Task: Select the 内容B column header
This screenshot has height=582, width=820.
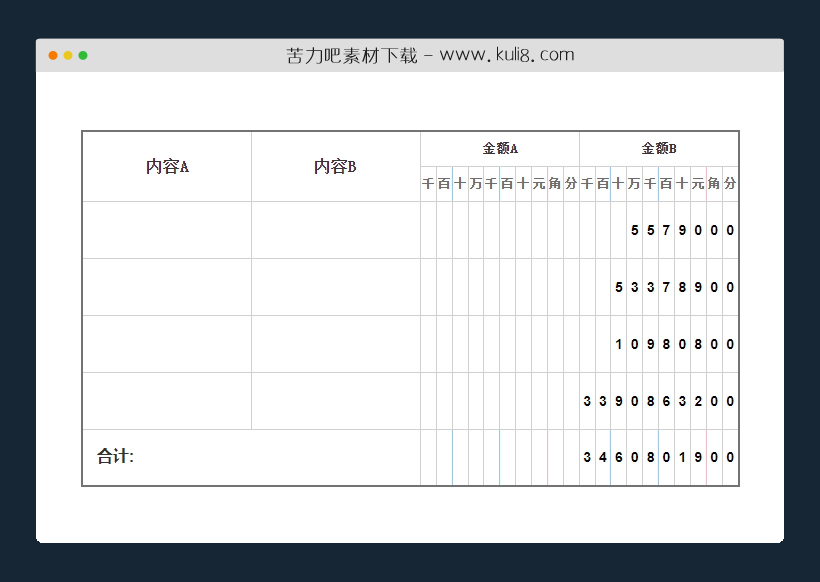Action: pyautogui.click(x=334, y=167)
